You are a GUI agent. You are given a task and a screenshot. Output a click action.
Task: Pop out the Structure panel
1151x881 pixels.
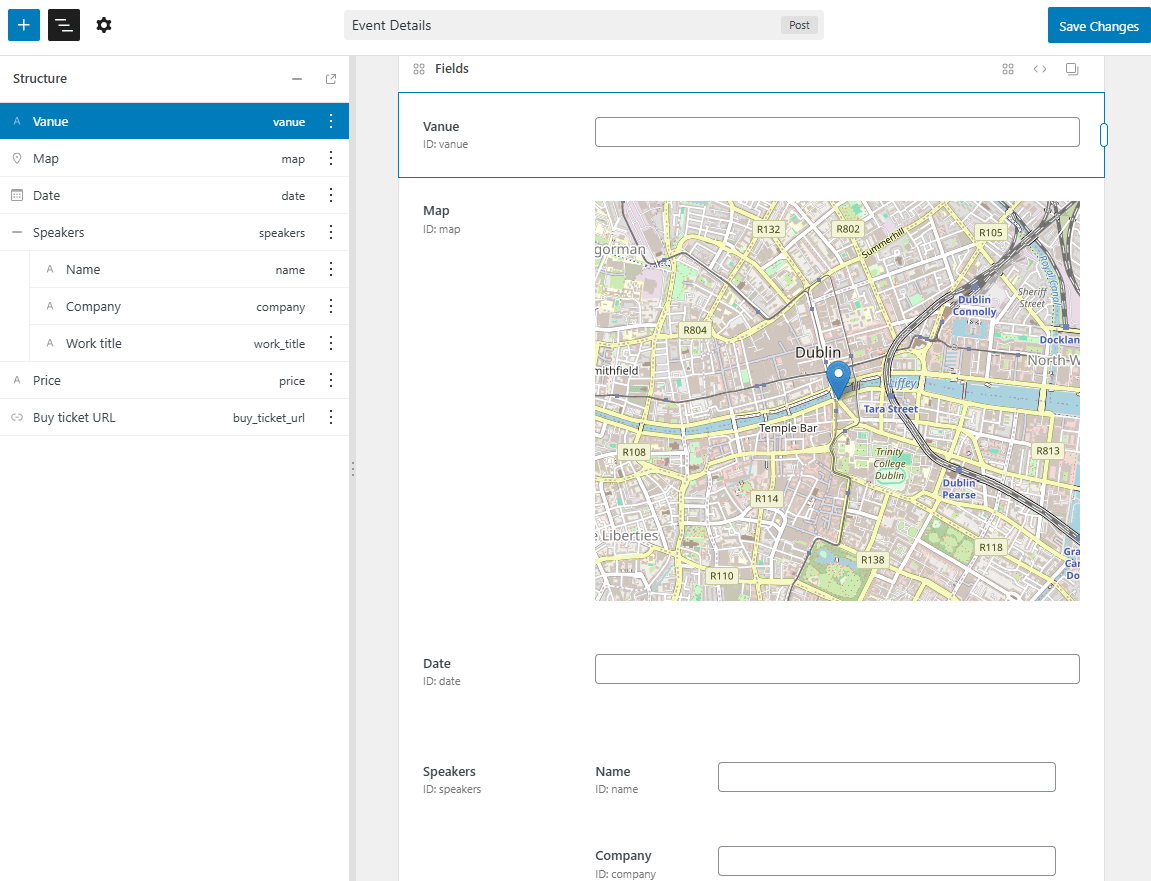(331, 79)
